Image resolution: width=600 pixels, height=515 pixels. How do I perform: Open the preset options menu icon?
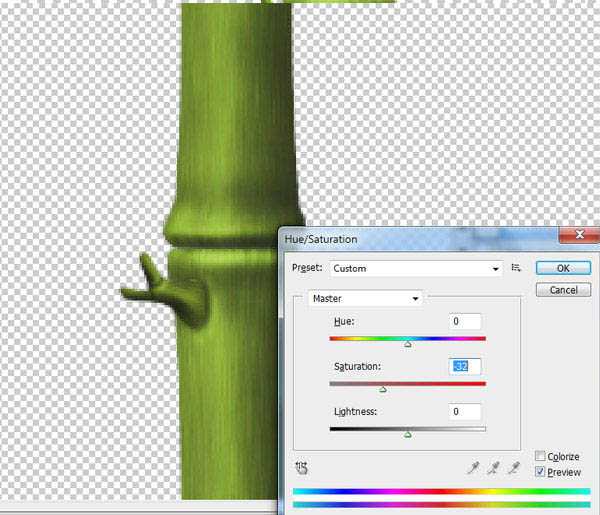[516, 268]
